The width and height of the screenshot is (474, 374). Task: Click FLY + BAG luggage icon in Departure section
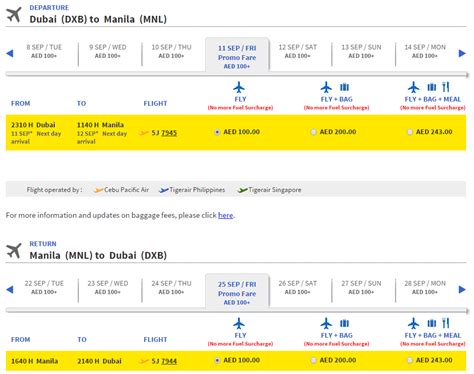[x=344, y=87]
